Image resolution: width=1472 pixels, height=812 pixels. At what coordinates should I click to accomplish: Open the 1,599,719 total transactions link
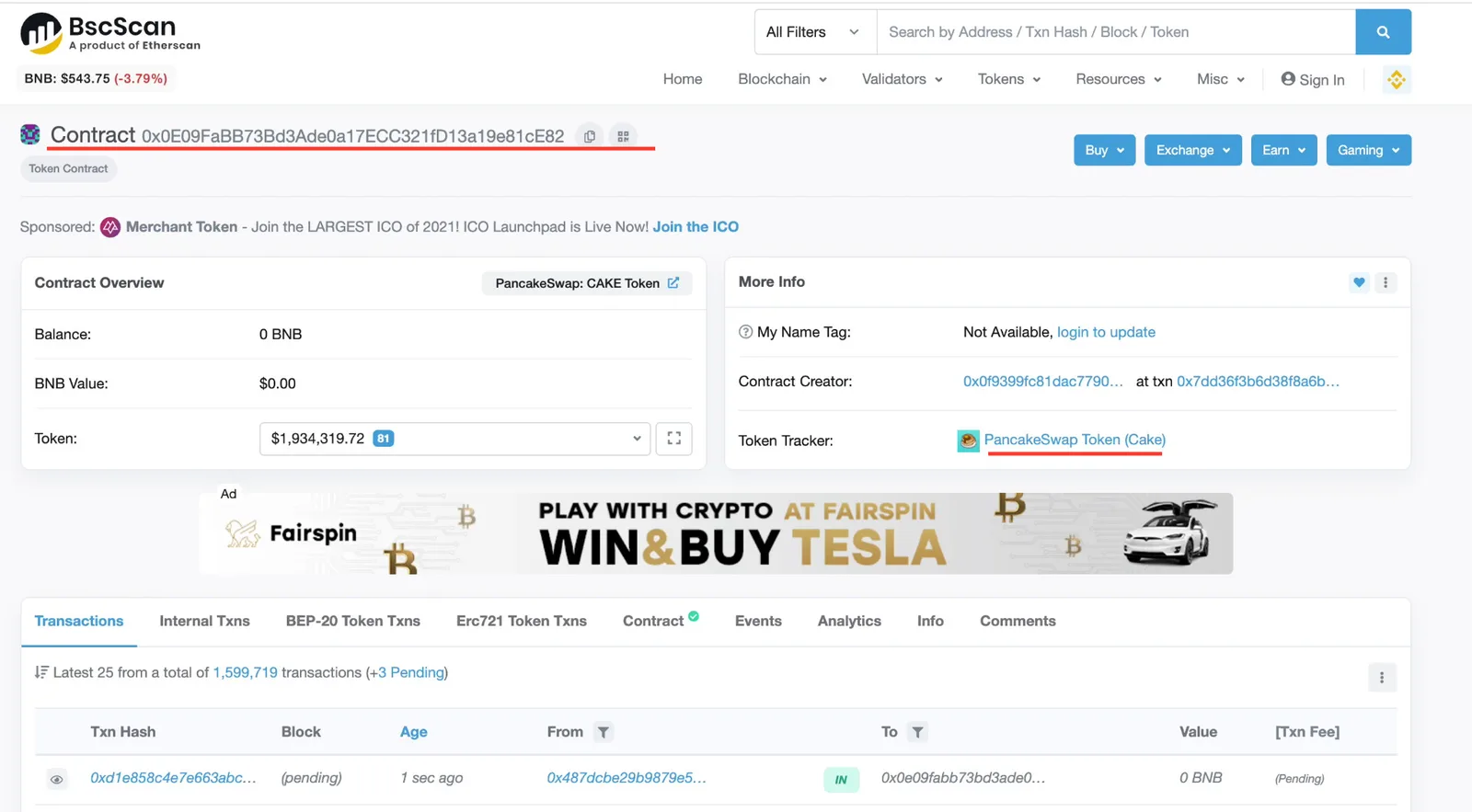click(x=245, y=673)
